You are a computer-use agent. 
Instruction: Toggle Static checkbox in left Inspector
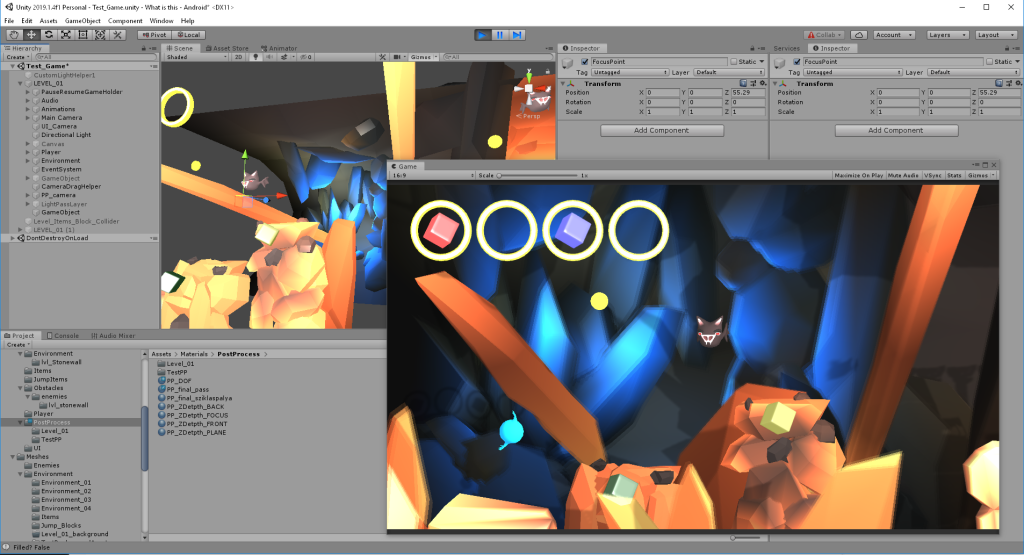(x=733, y=62)
